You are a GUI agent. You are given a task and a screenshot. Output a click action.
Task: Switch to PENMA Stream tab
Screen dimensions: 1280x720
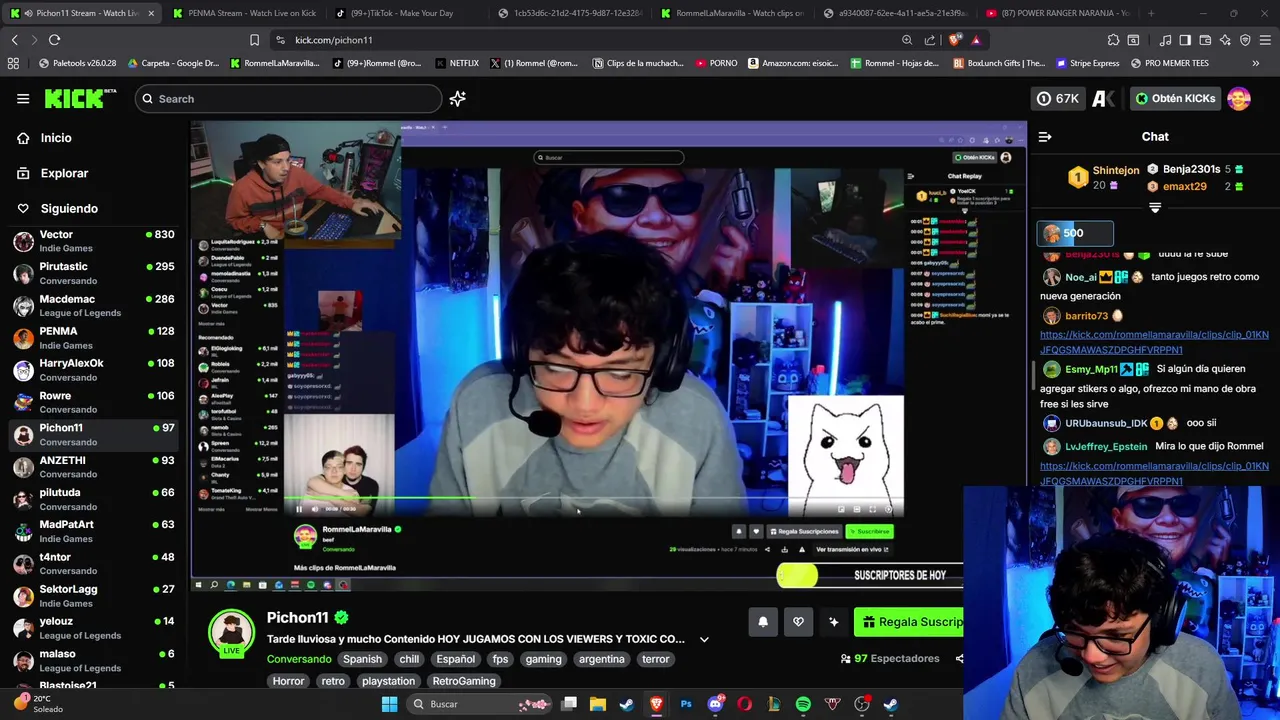click(x=243, y=13)
